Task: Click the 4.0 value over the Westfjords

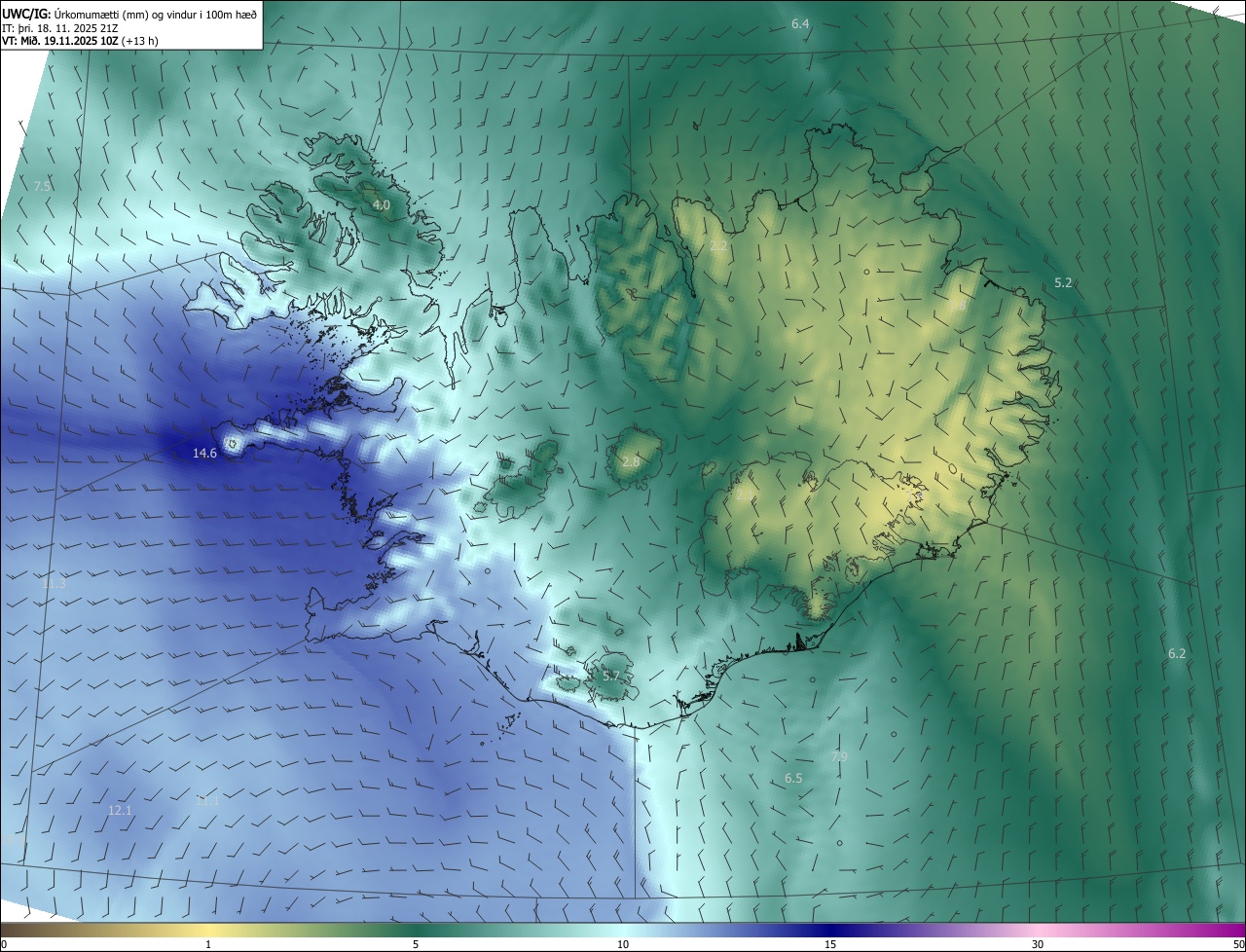Action: (x=382, y=205)
